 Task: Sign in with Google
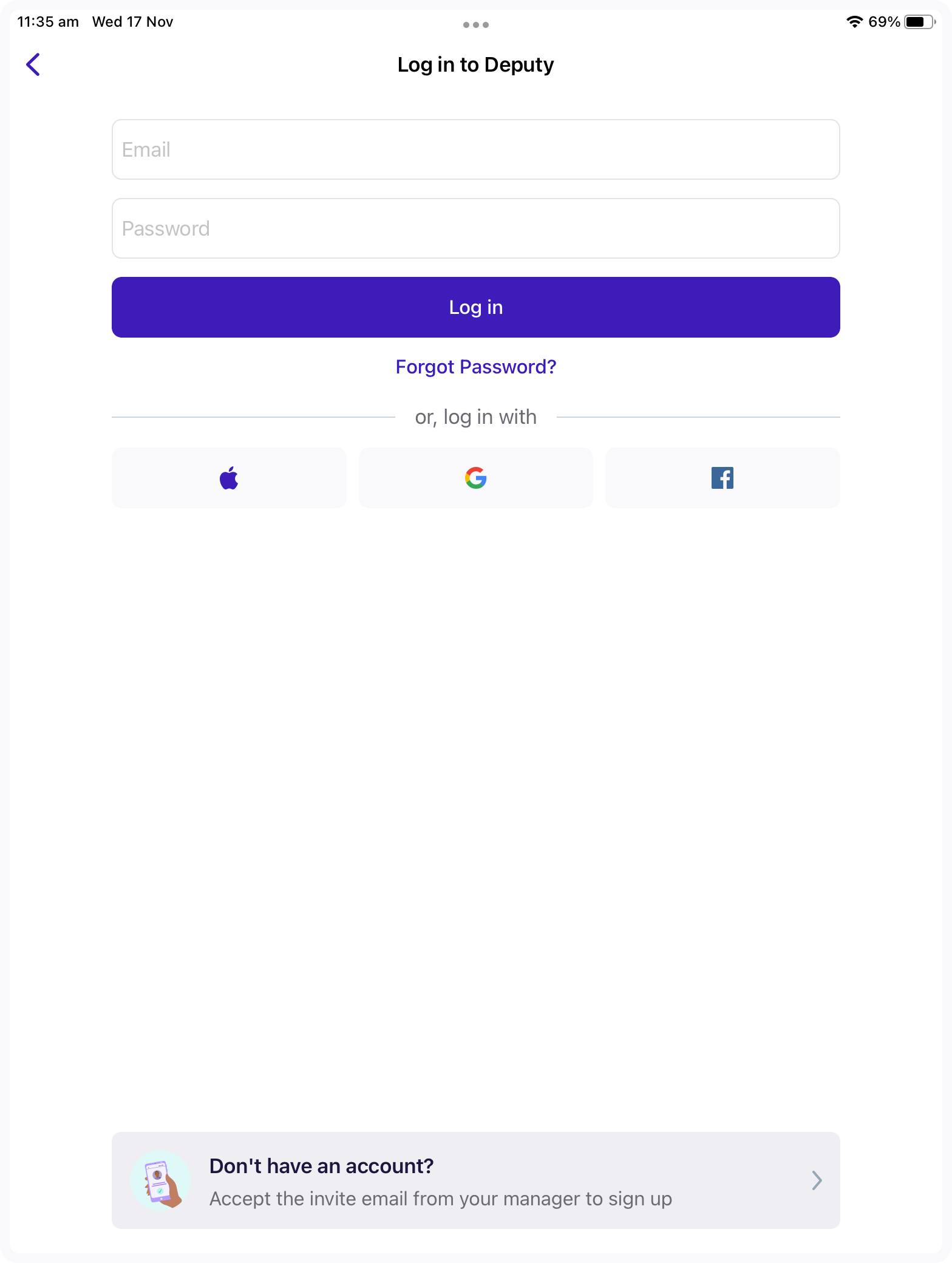click(x=475, y=478)
